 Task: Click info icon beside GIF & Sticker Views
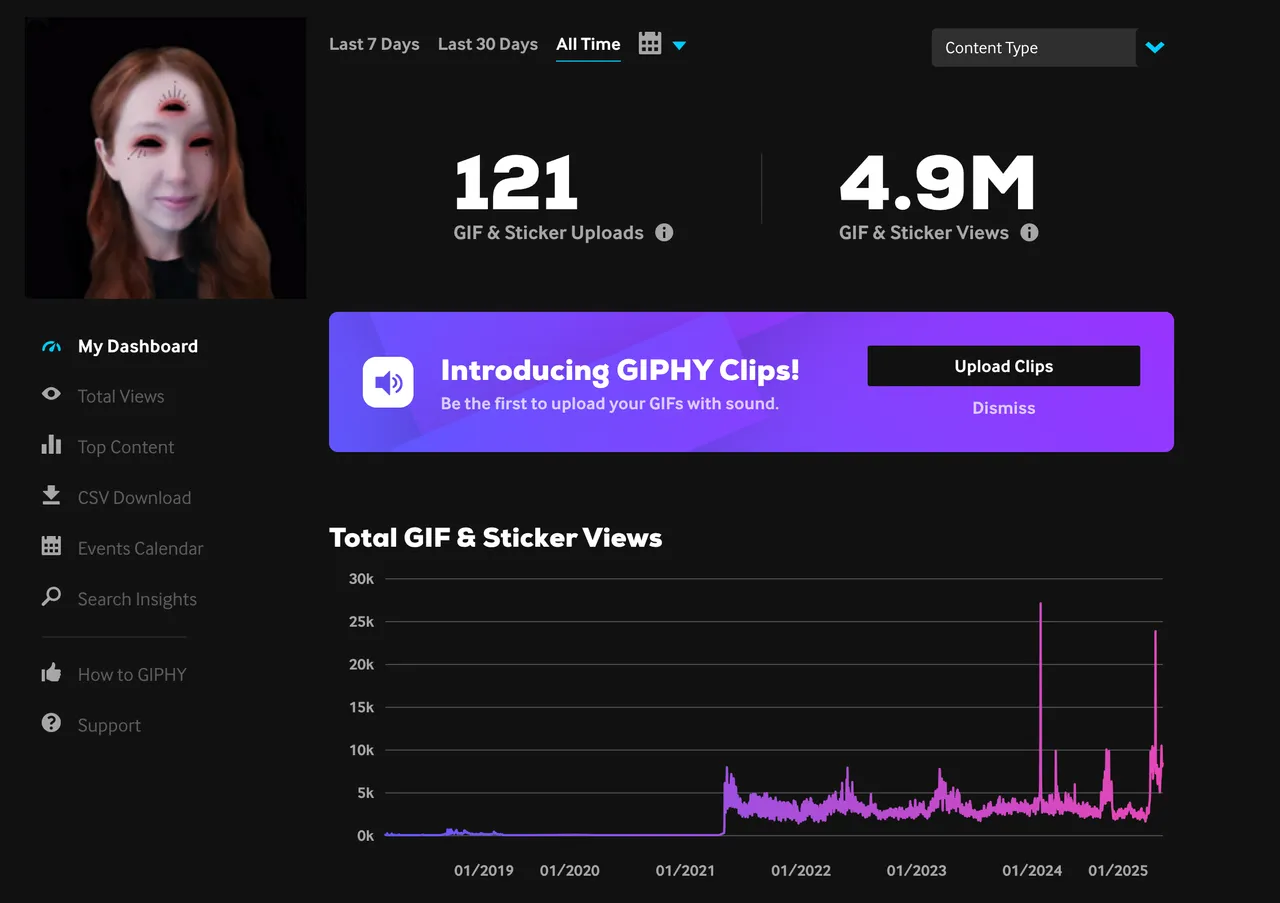[1029, 232]
